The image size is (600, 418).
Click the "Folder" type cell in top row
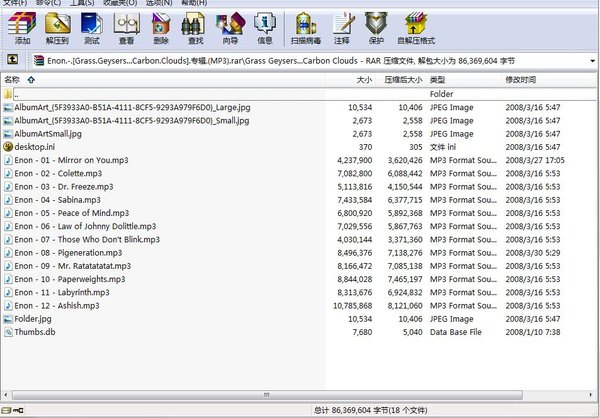click(x=441, y=94)
